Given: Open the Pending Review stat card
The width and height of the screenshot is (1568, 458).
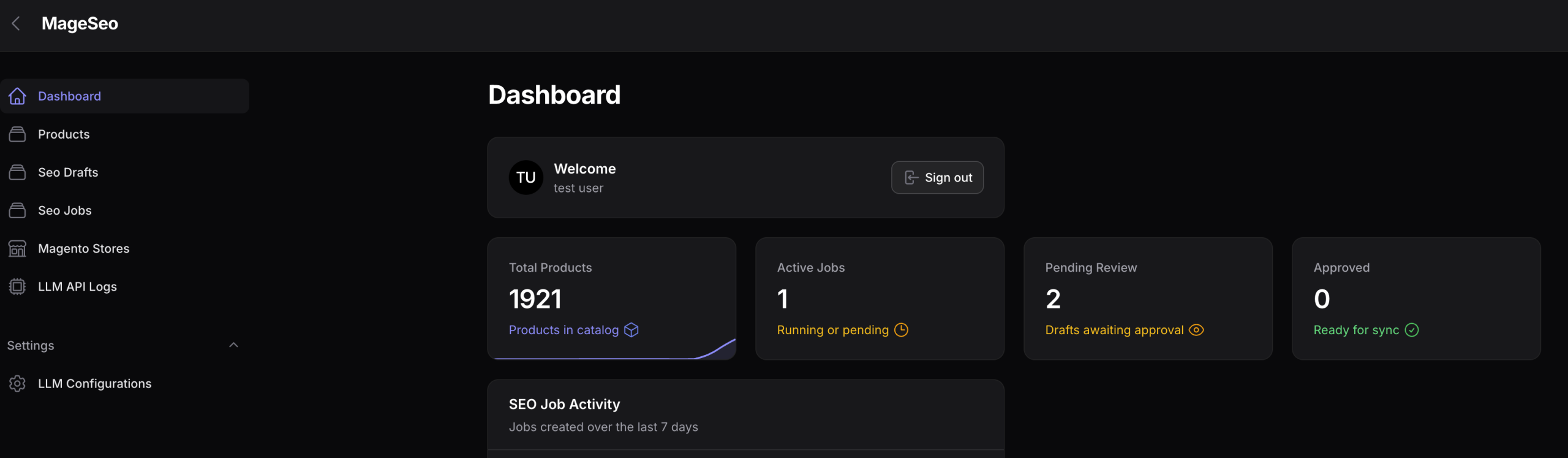Looking at the screenshot, I should pos(1147,298).
